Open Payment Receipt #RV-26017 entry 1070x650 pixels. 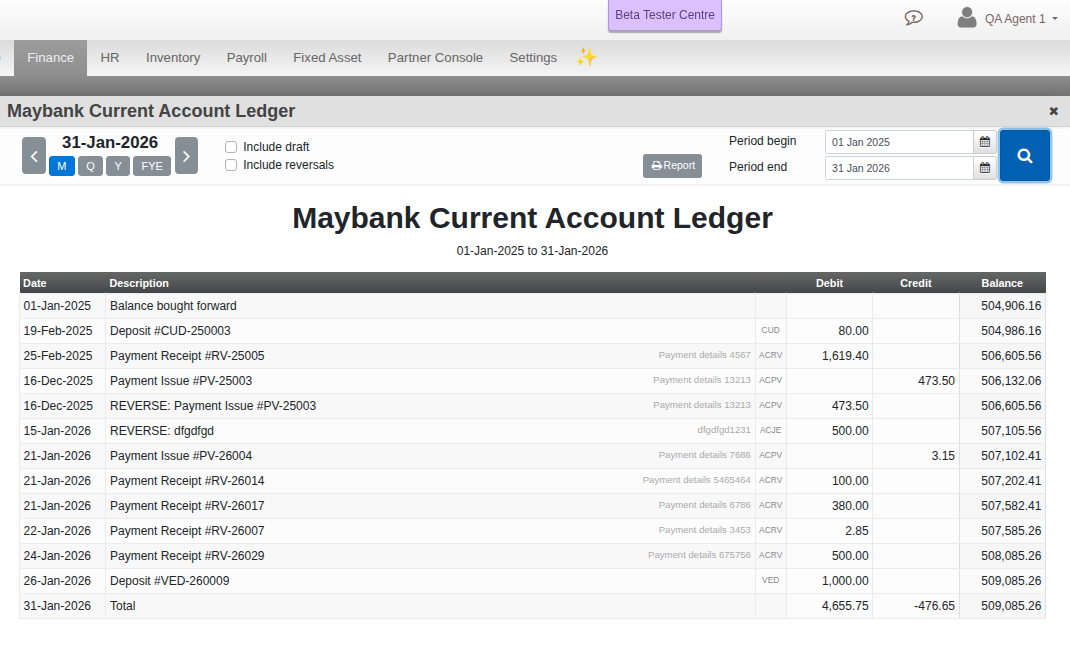tap(187, 506)
